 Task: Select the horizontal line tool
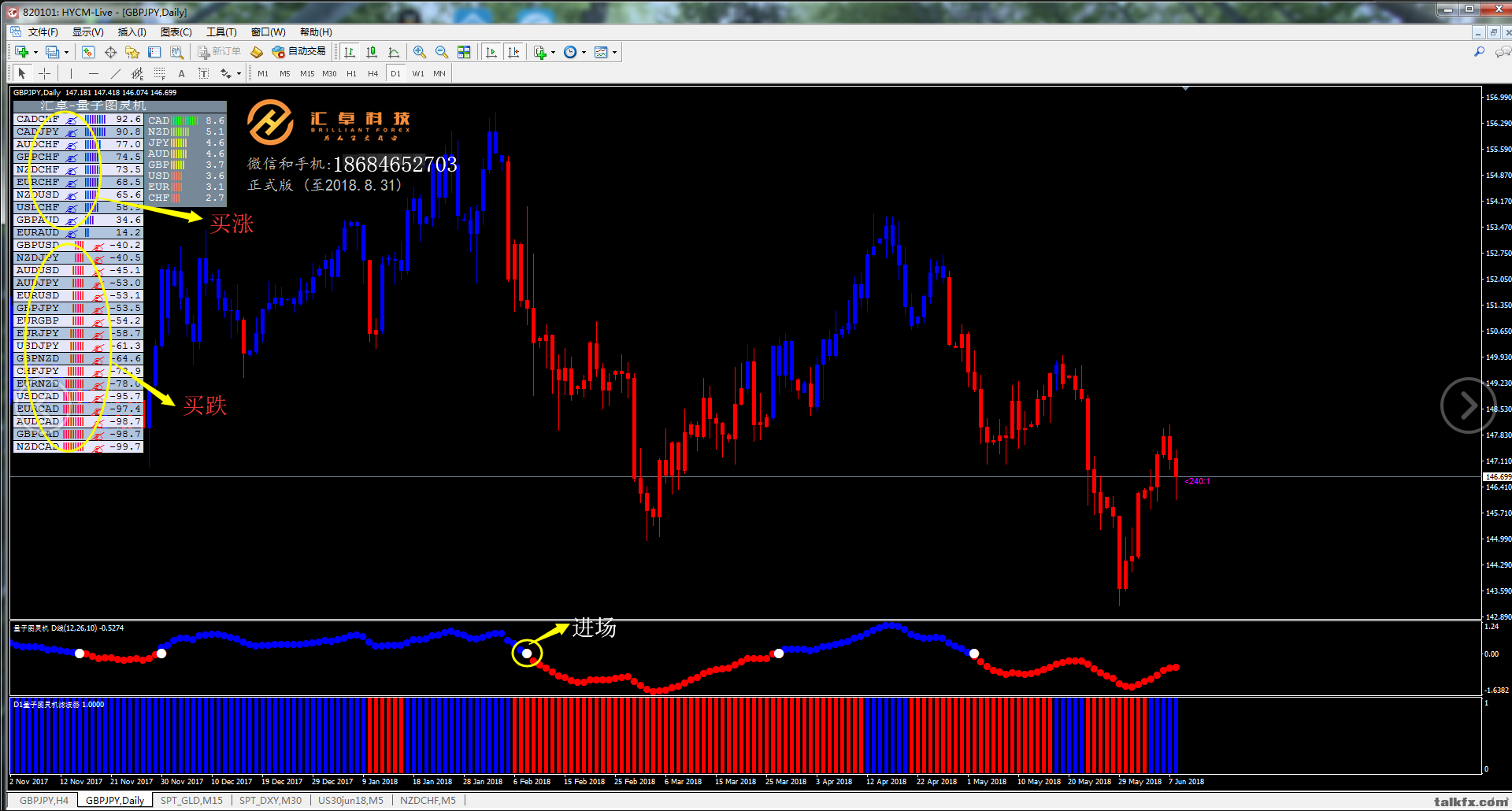click(93, 73)
